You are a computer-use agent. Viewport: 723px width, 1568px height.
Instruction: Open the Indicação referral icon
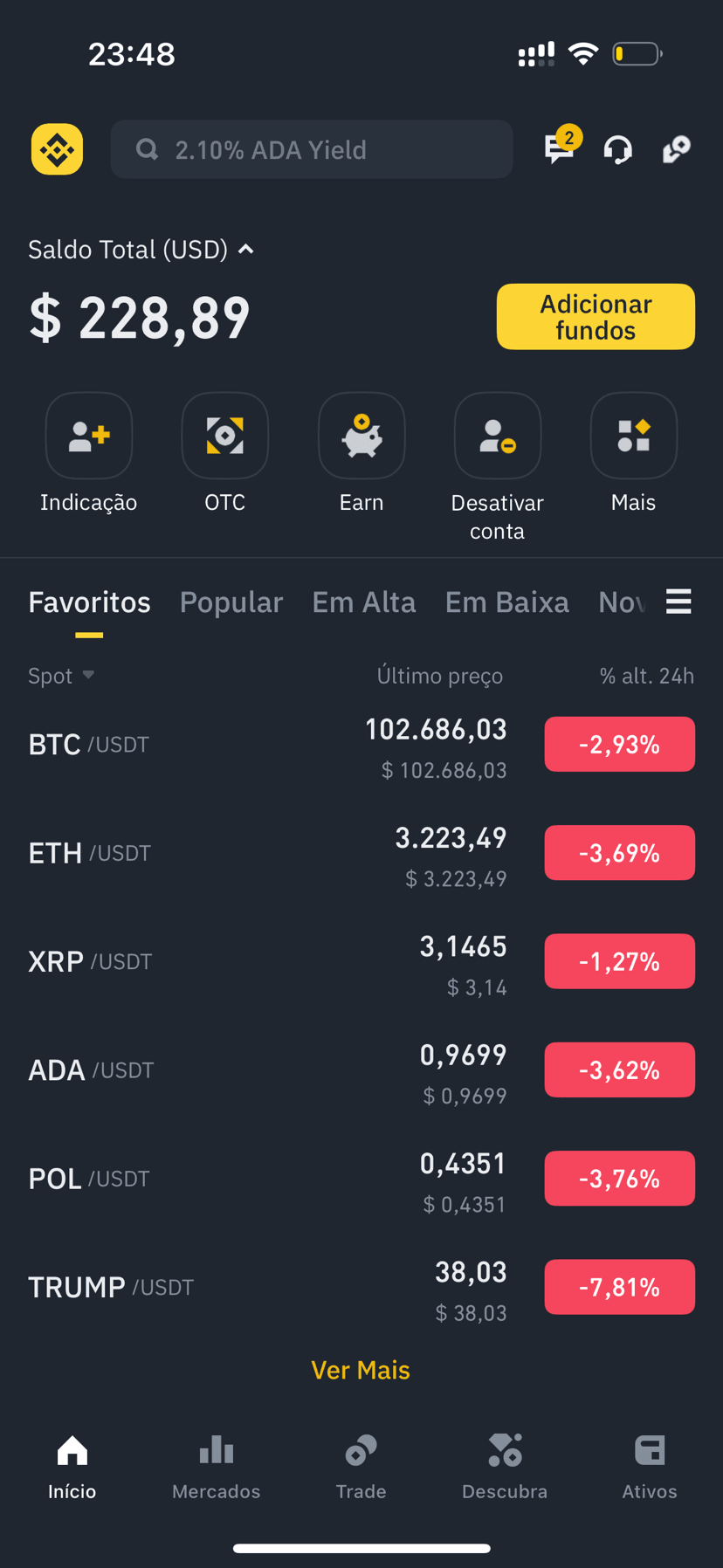pos(89,436)
